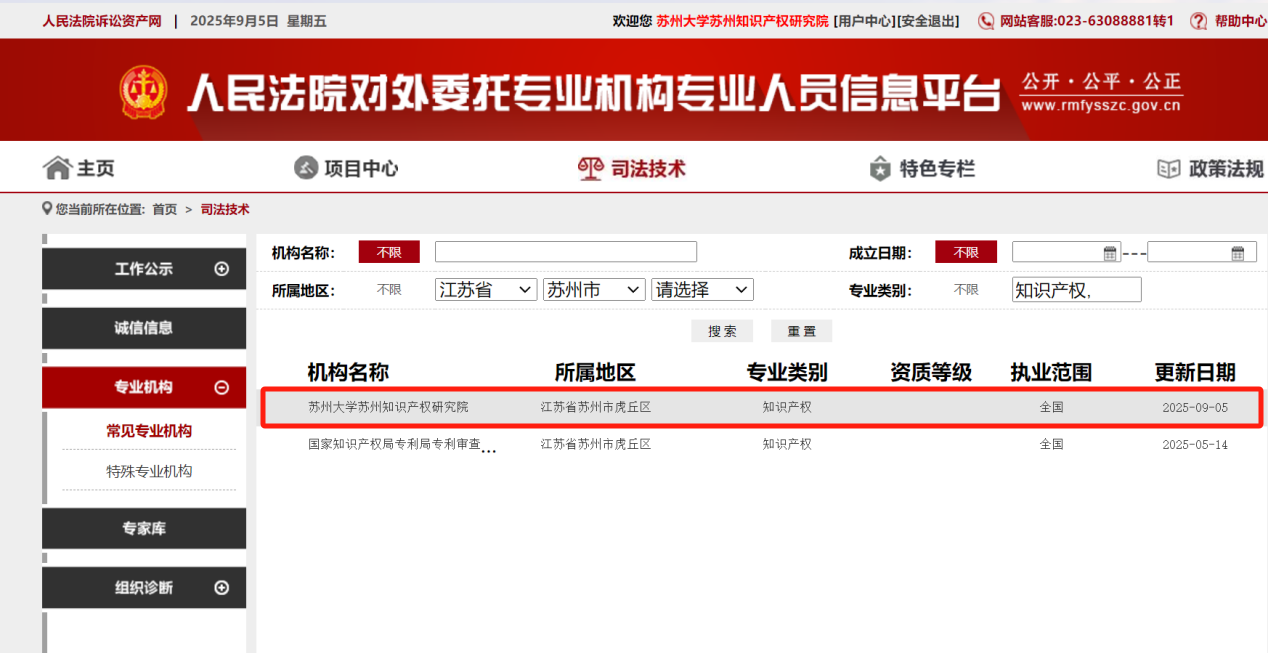Toggle the 不限 option for 机构名称
1268x653 pixels.
tap(389, 252)
